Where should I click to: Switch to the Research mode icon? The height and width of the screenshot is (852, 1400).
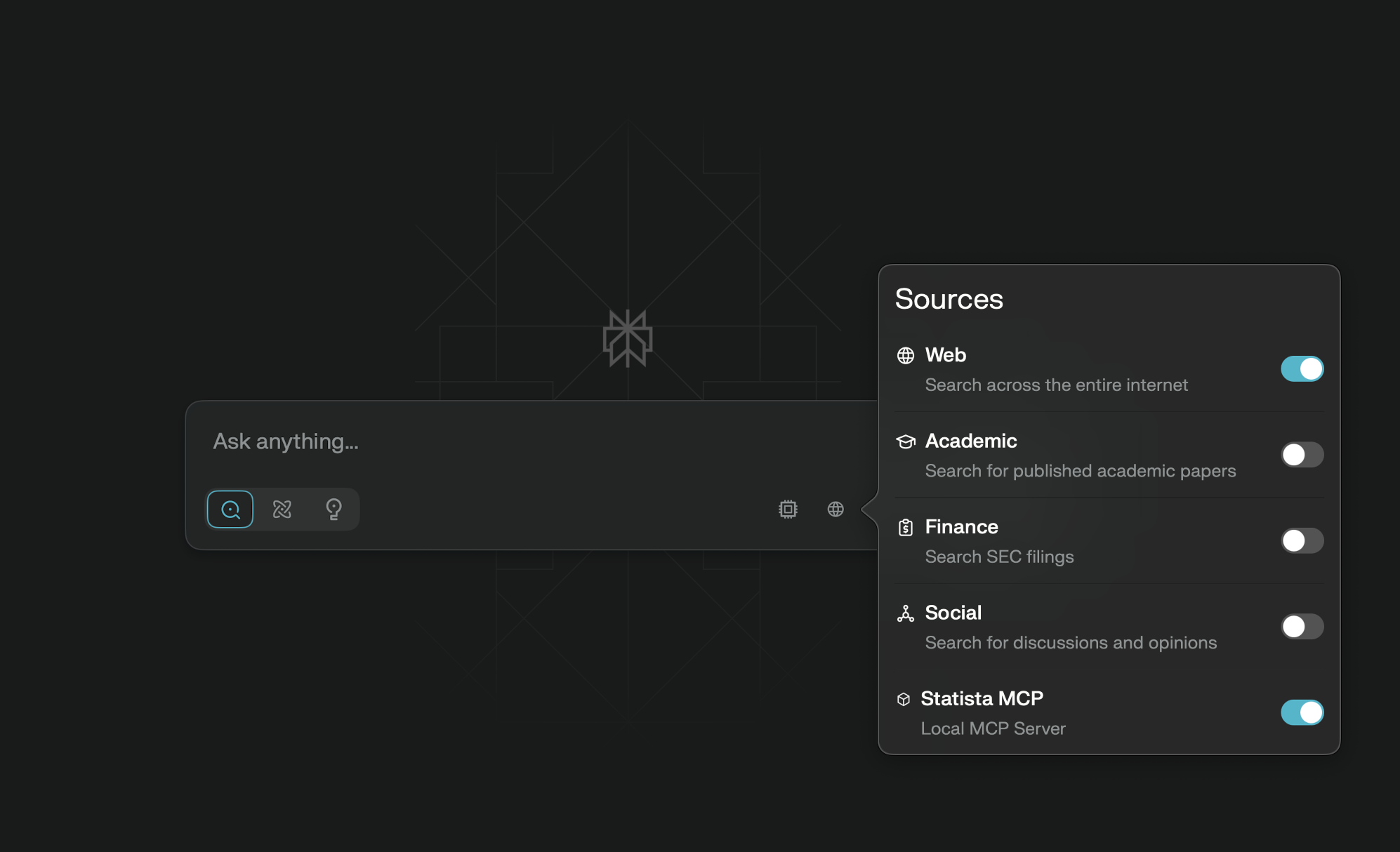[x=282, y=510]
